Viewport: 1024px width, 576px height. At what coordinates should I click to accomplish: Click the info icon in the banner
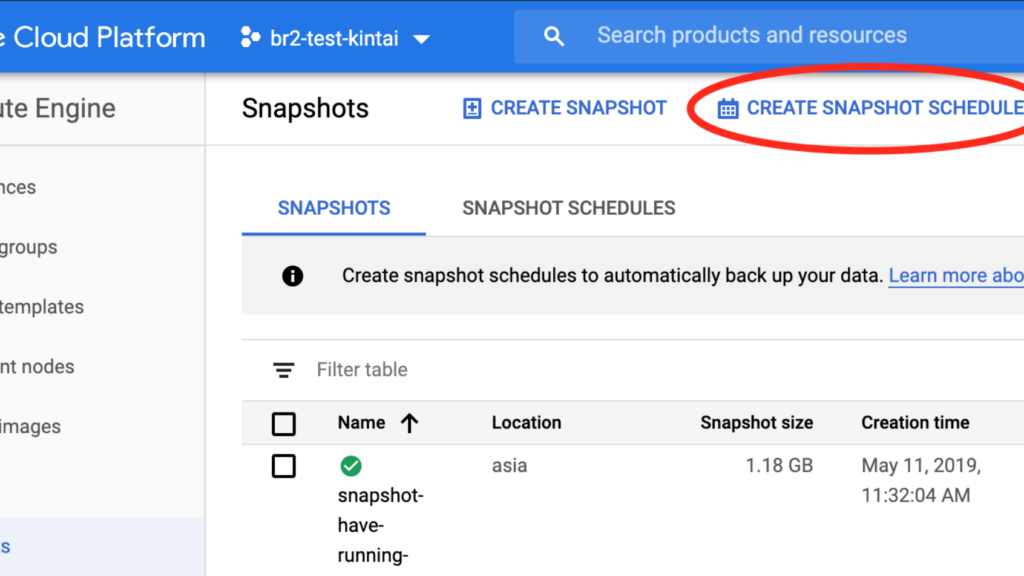[292, 276]
